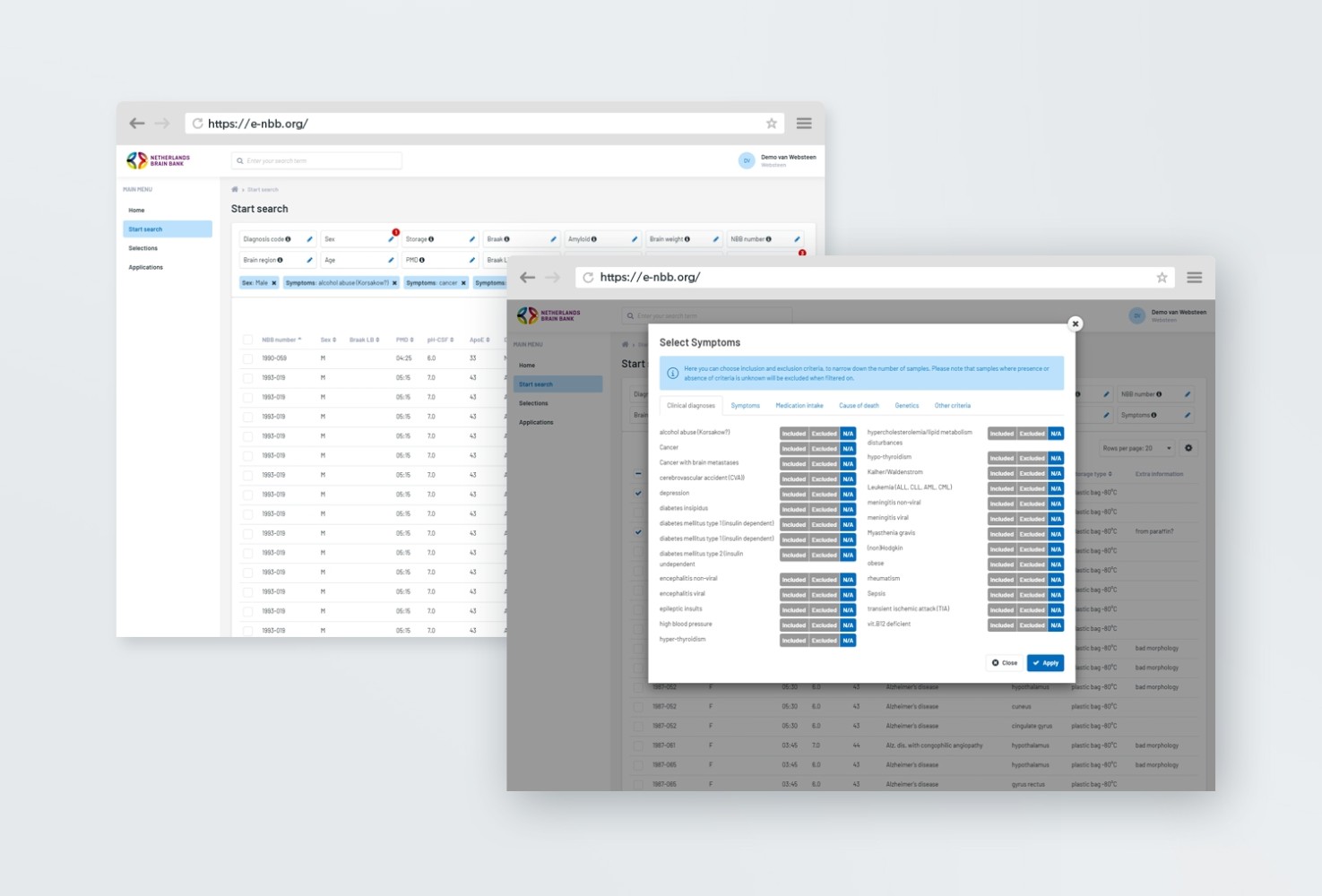Click the front window's address bar URL
Viewport: 1322px width, 896px height.
coord(650,277)
